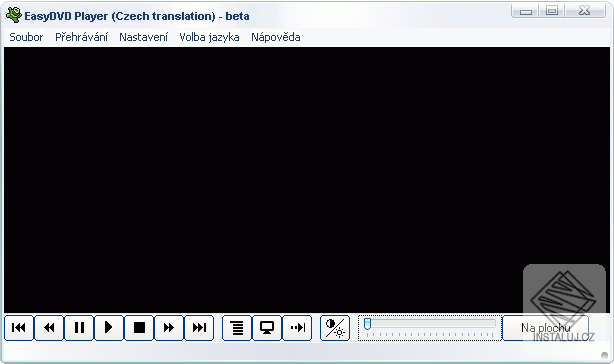Click the EasyDVD Player frog title icon
Image resolution: width=614 pixels, height=364 pixels.
(14, 15)
